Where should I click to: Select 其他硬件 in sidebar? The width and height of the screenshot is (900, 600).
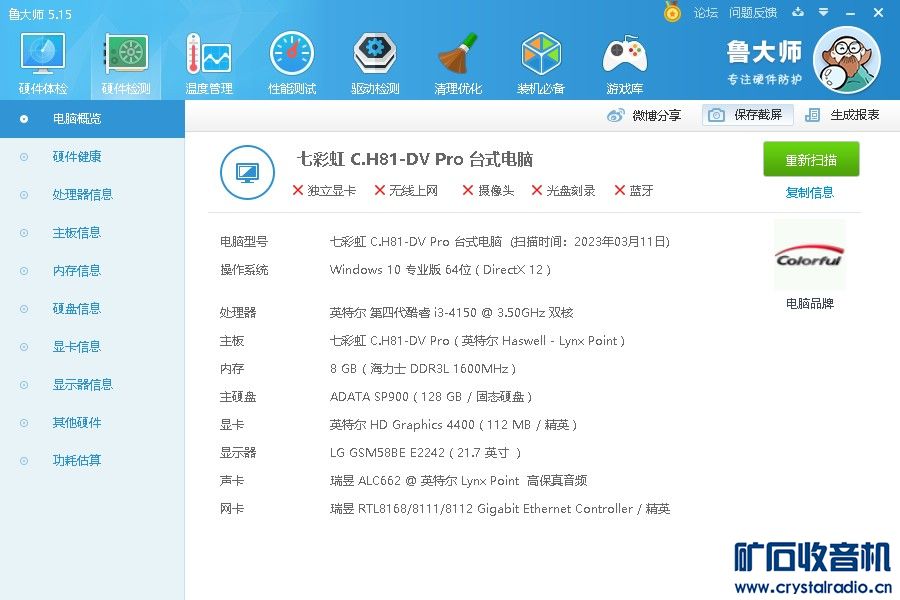point(77,423)
